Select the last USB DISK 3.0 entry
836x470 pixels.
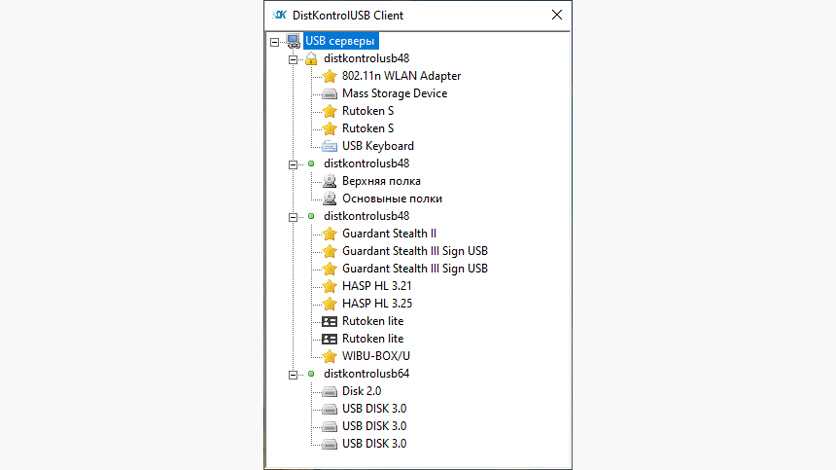[374, 443]
